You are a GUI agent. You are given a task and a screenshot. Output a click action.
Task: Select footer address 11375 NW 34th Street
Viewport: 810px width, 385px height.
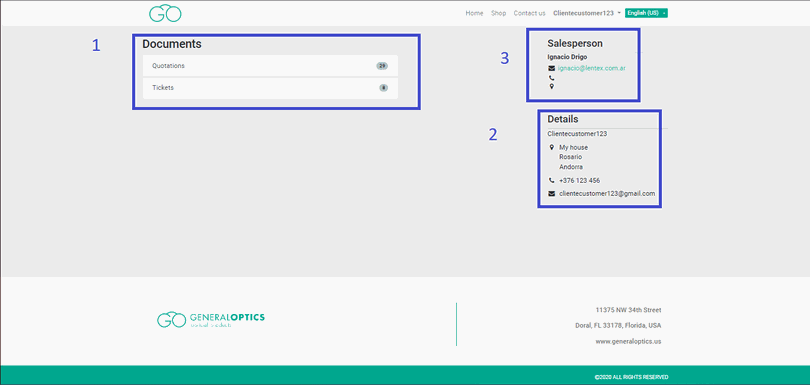[x=628, y=310]
